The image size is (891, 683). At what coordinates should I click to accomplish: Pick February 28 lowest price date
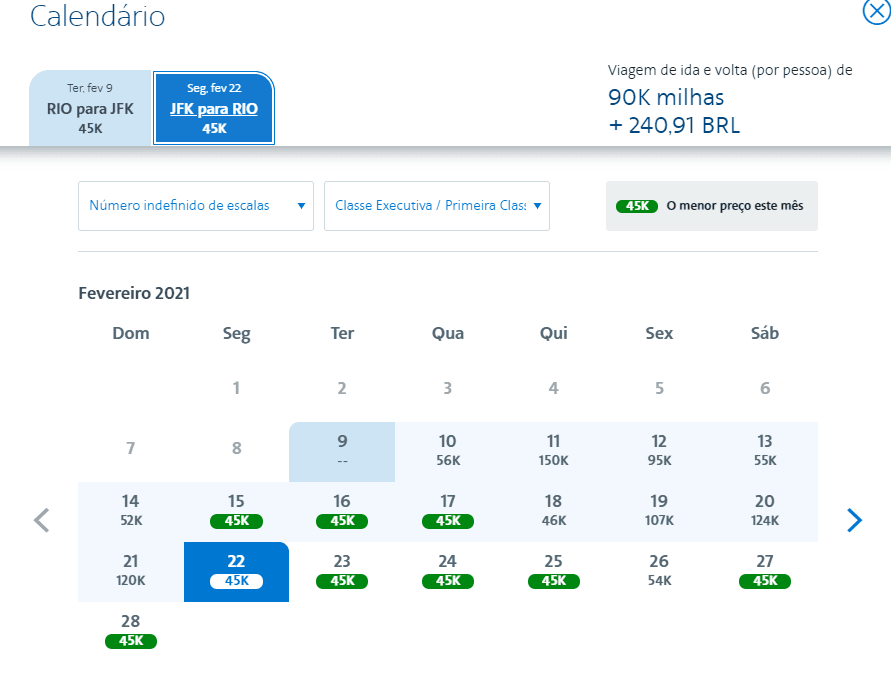pyautogui.click(x=131, y=631)
